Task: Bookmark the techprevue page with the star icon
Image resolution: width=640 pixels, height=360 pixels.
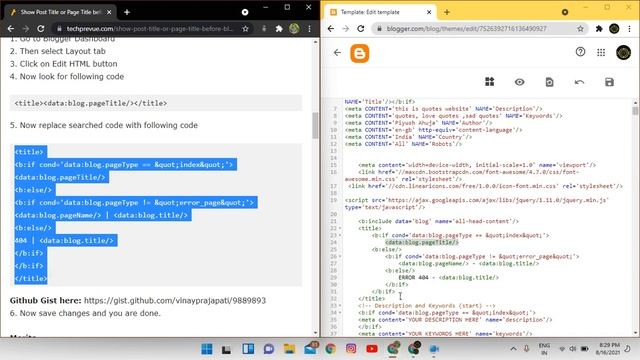Action: [x=245, y=29]
